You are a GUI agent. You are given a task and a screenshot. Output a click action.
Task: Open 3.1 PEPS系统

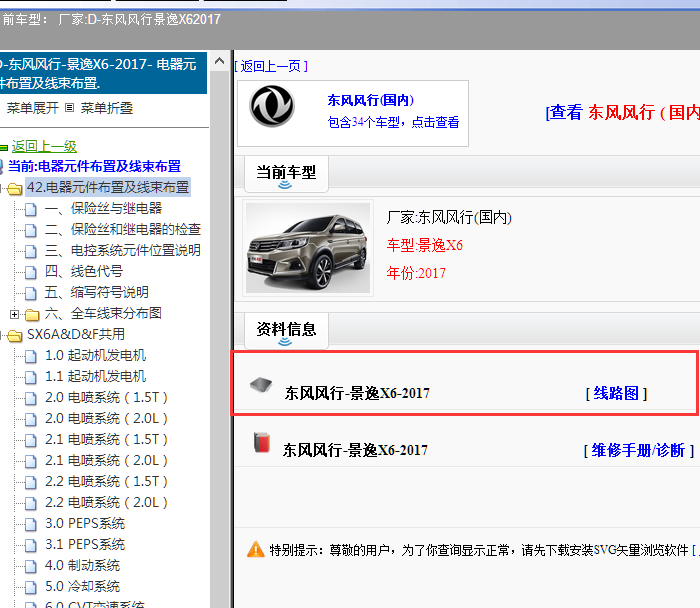click(x=85, y=544)
